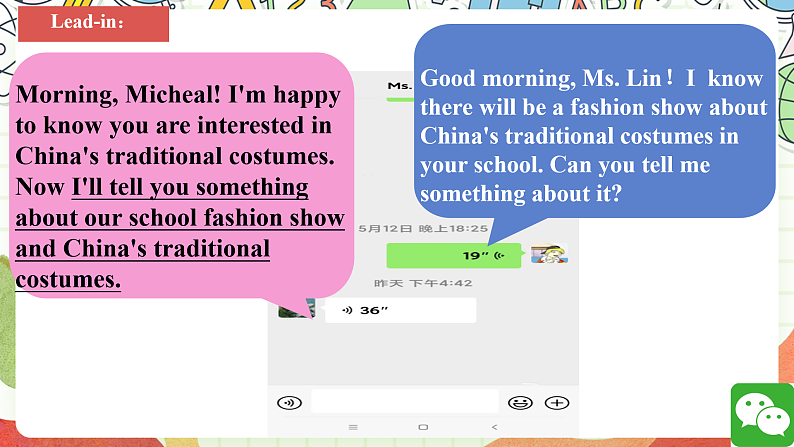
Task: Click the 昨天 下午4:42 timestamp
Action: tap(423, 283)
